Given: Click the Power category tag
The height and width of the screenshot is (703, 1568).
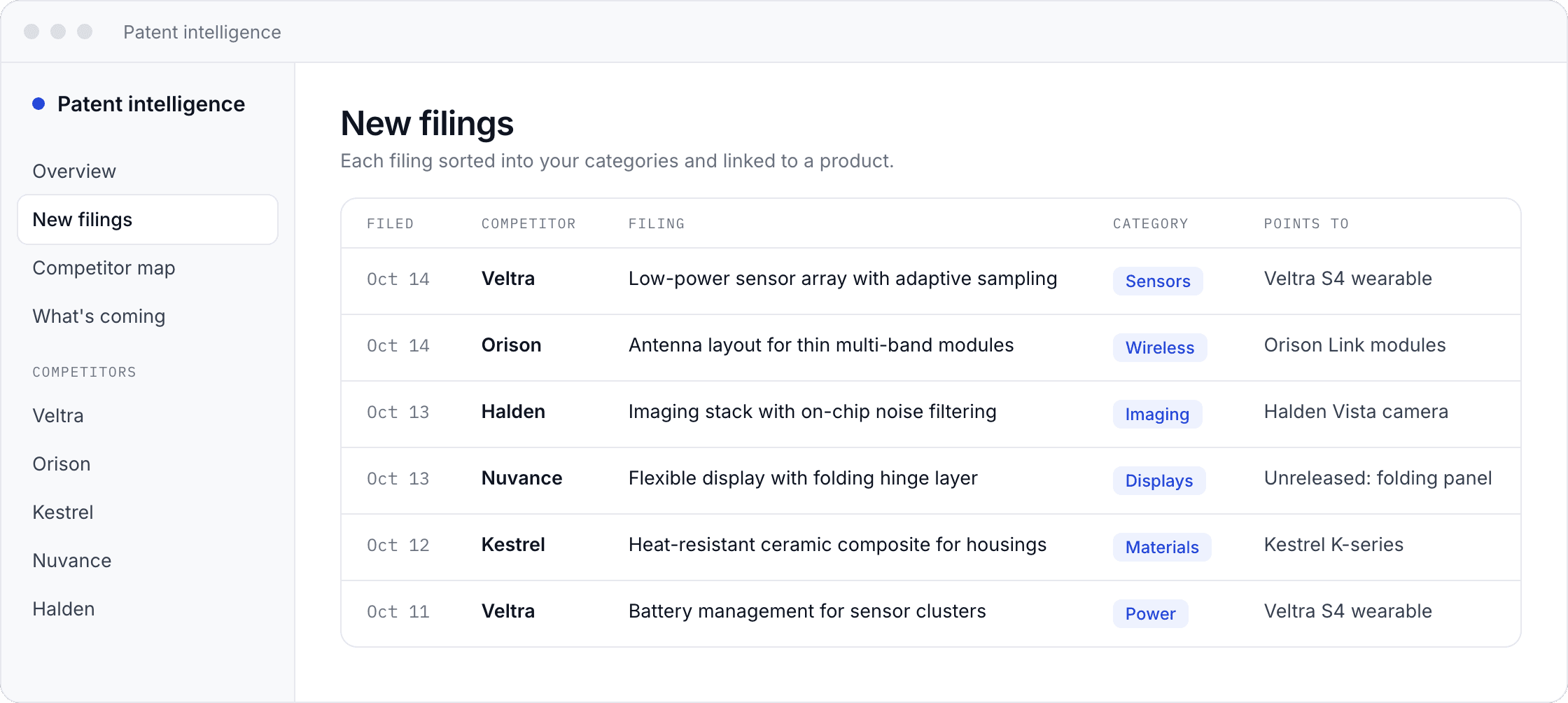Looking at the screenshot, I should click(1150, 613).
